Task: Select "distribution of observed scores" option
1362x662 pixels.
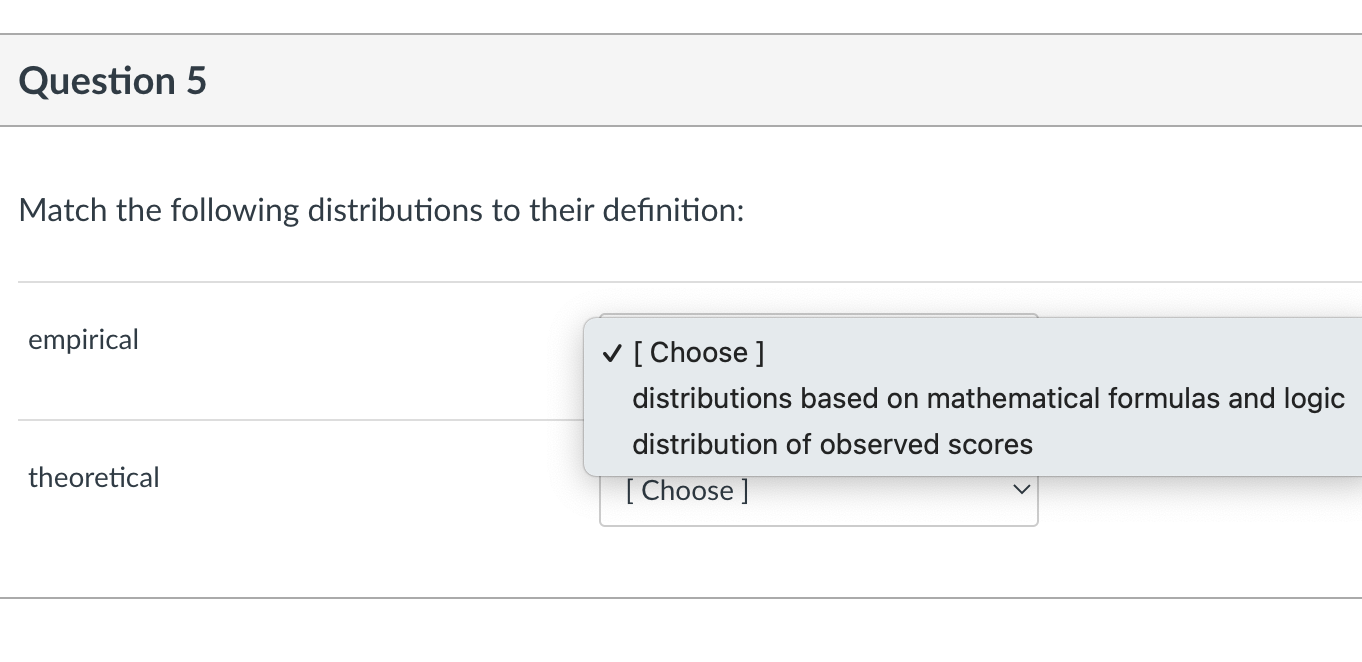Action: click(x=832, y=444)
